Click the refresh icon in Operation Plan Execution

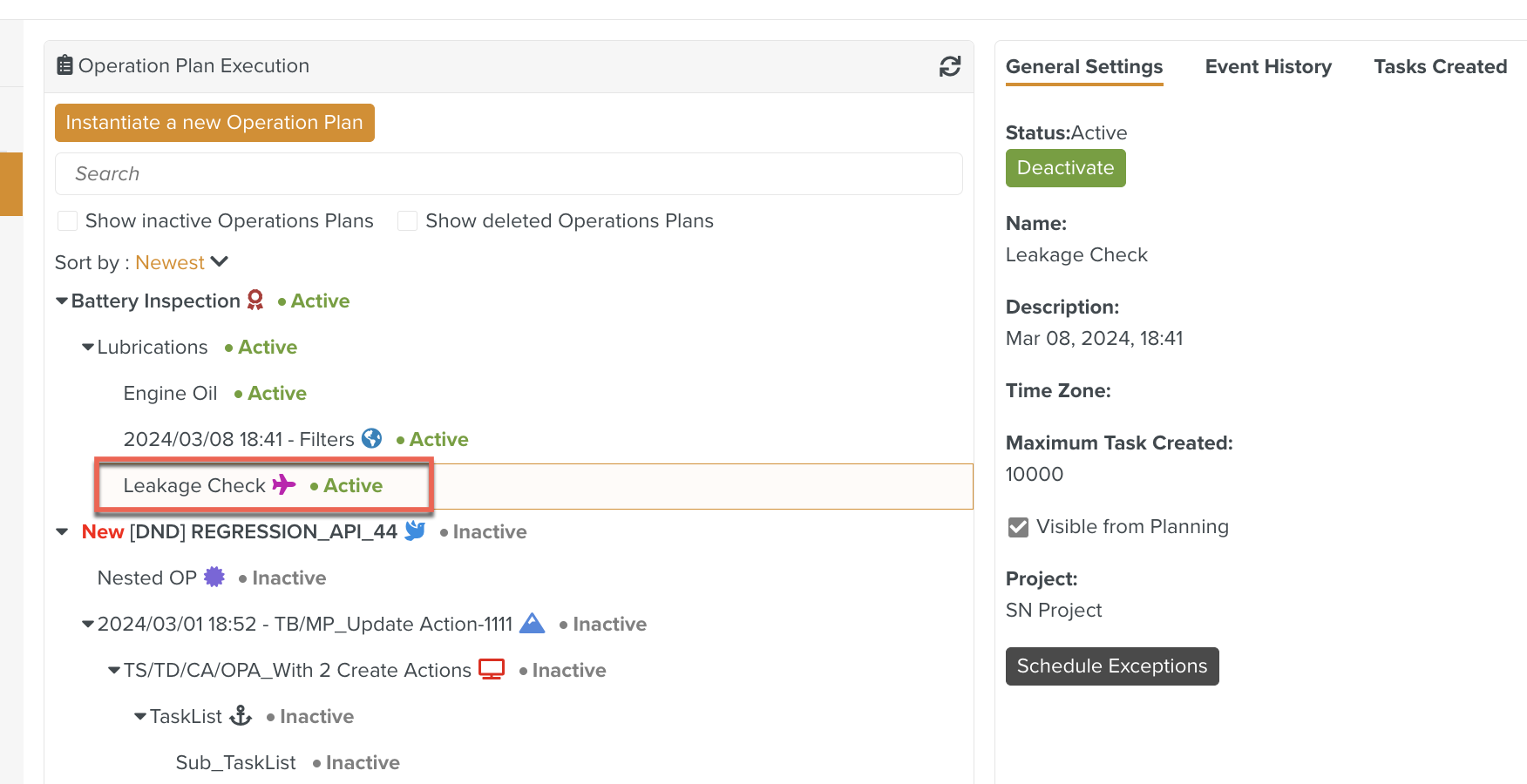[x=949, y=66]
